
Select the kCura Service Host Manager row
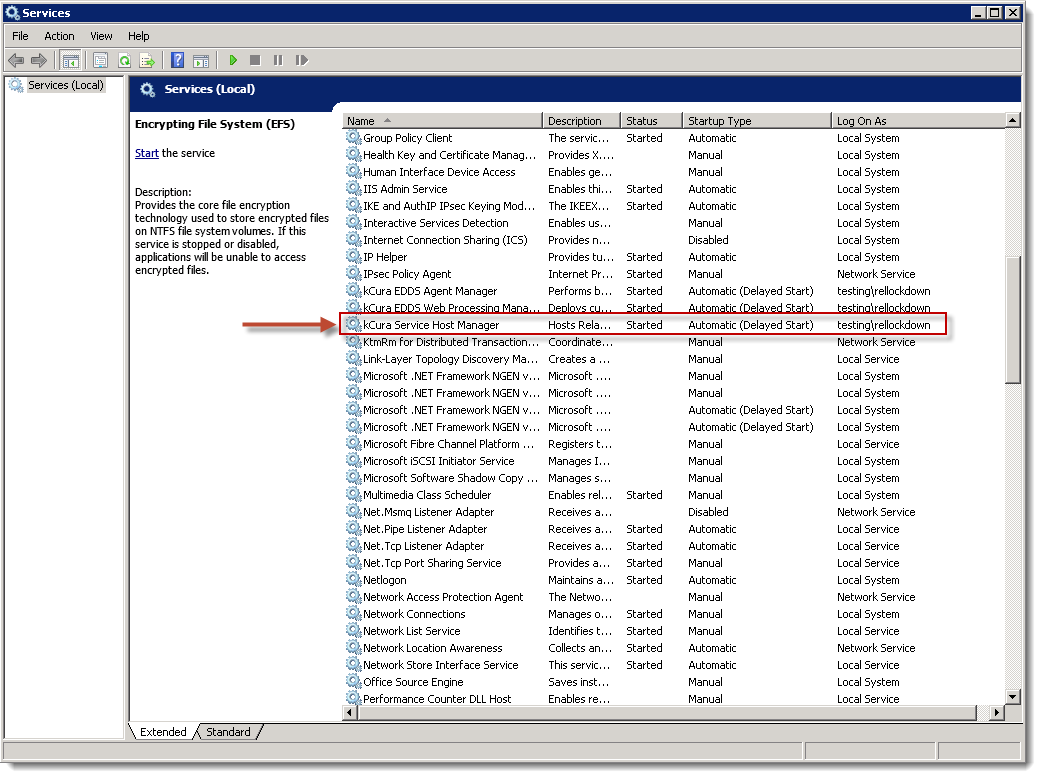(431, 325)
